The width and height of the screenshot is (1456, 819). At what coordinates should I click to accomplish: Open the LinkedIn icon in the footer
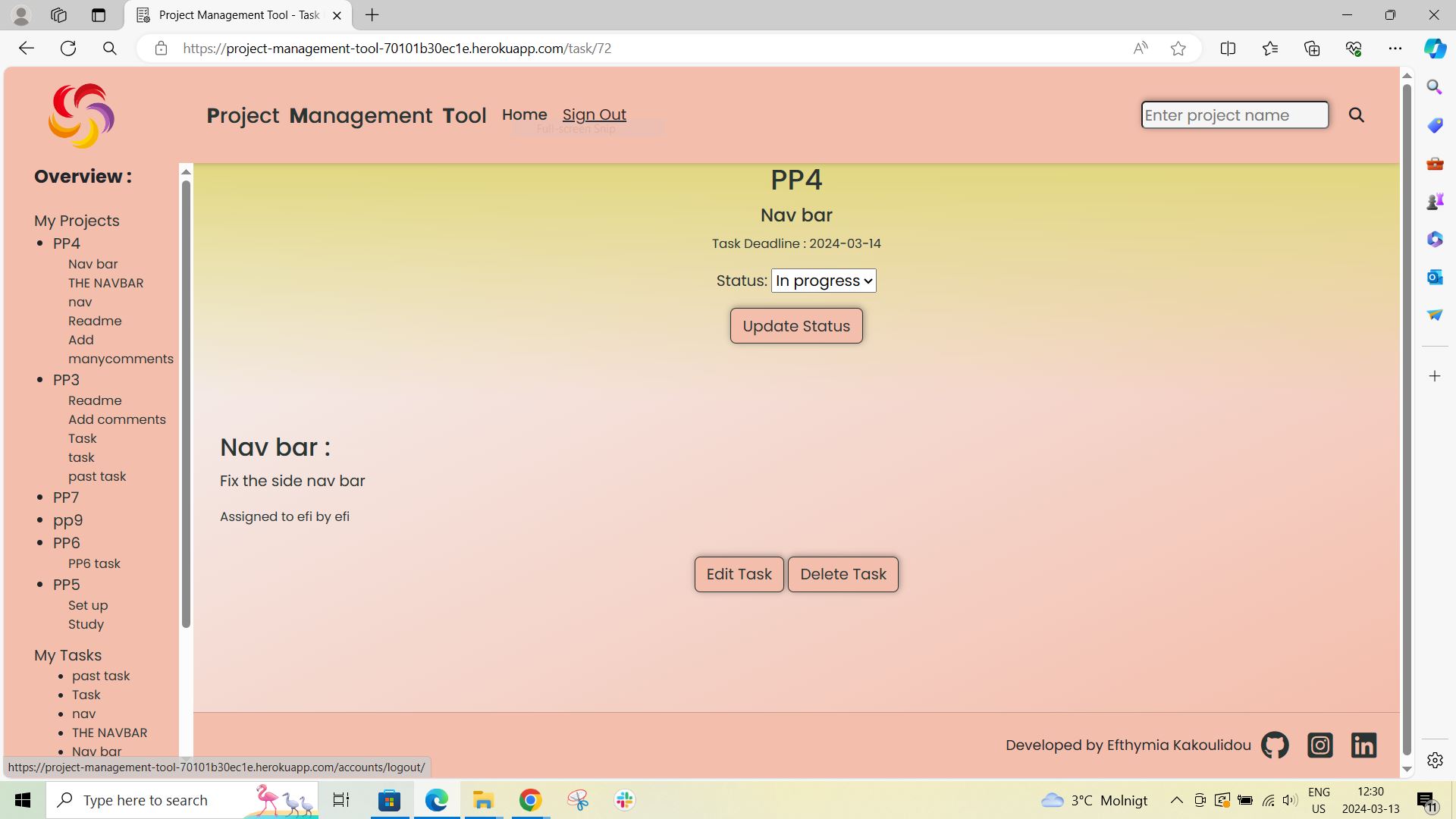[1363, 745]
